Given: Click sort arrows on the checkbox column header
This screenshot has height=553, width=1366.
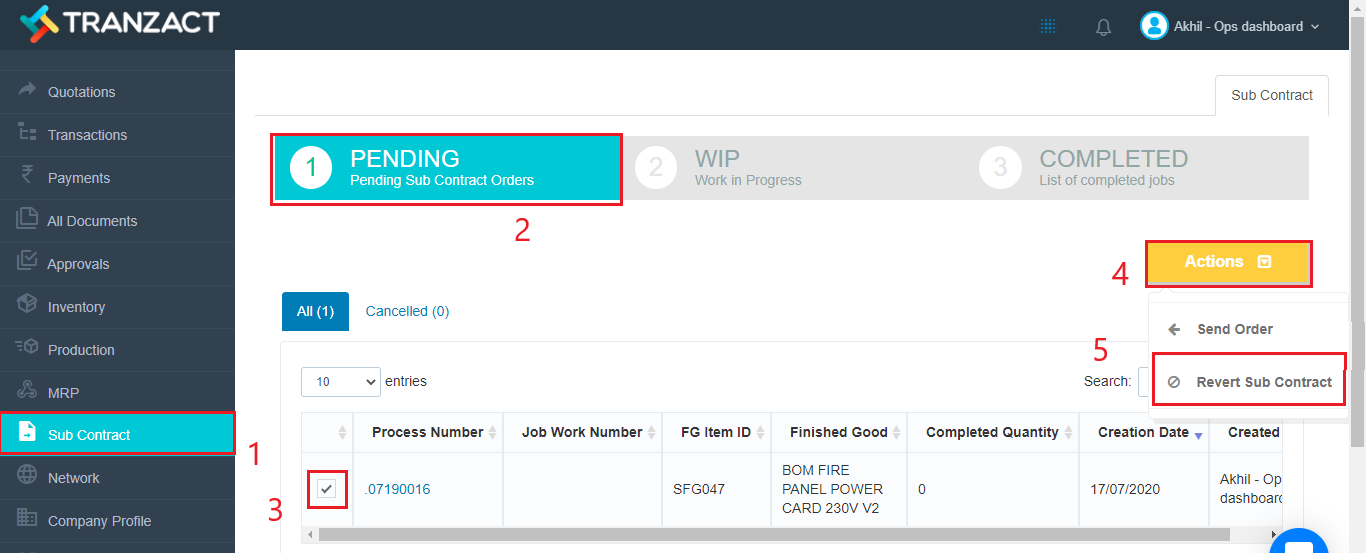Looking at the screenshot, I should point(342,433).
